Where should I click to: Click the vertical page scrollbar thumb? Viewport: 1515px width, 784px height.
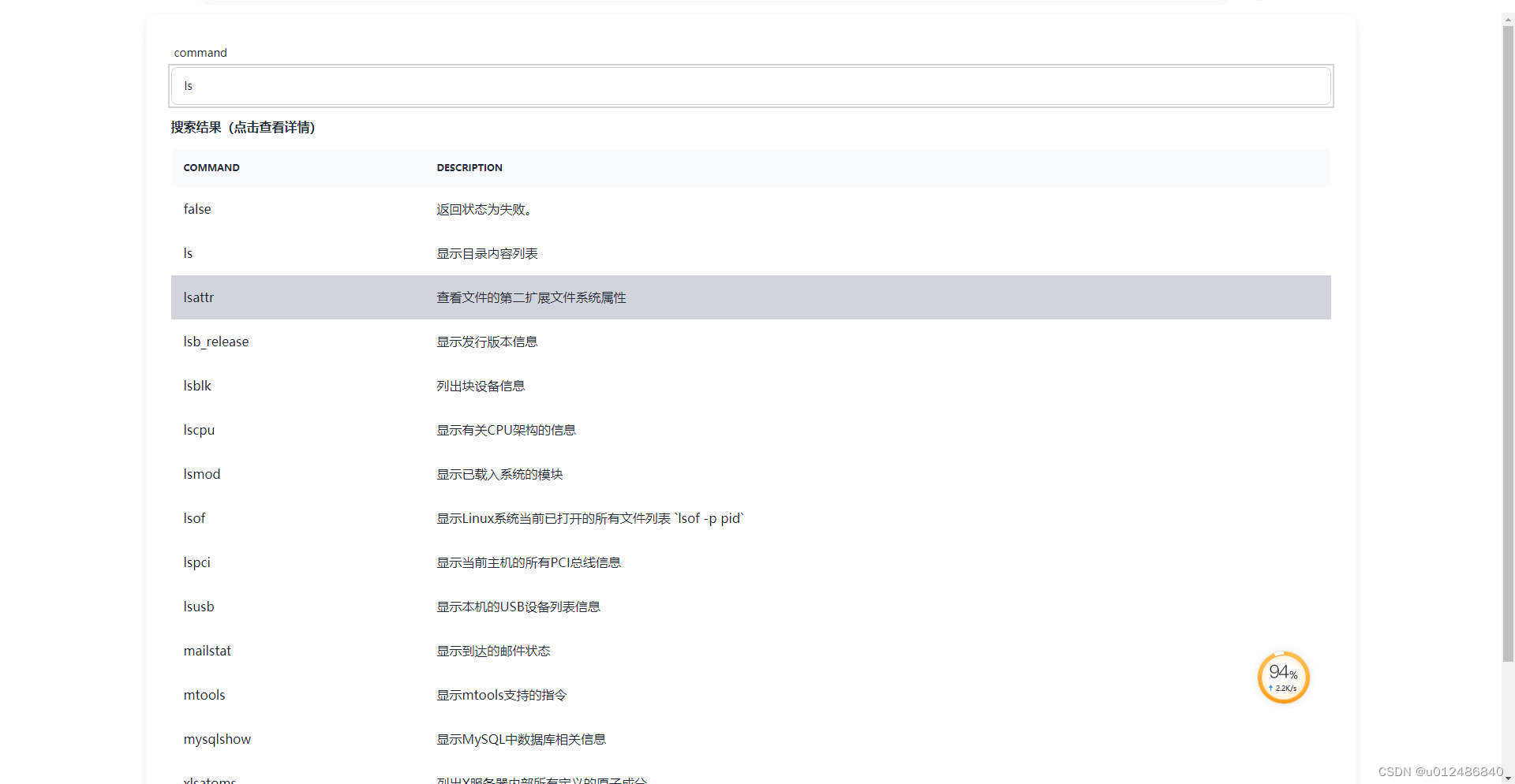1508,343
